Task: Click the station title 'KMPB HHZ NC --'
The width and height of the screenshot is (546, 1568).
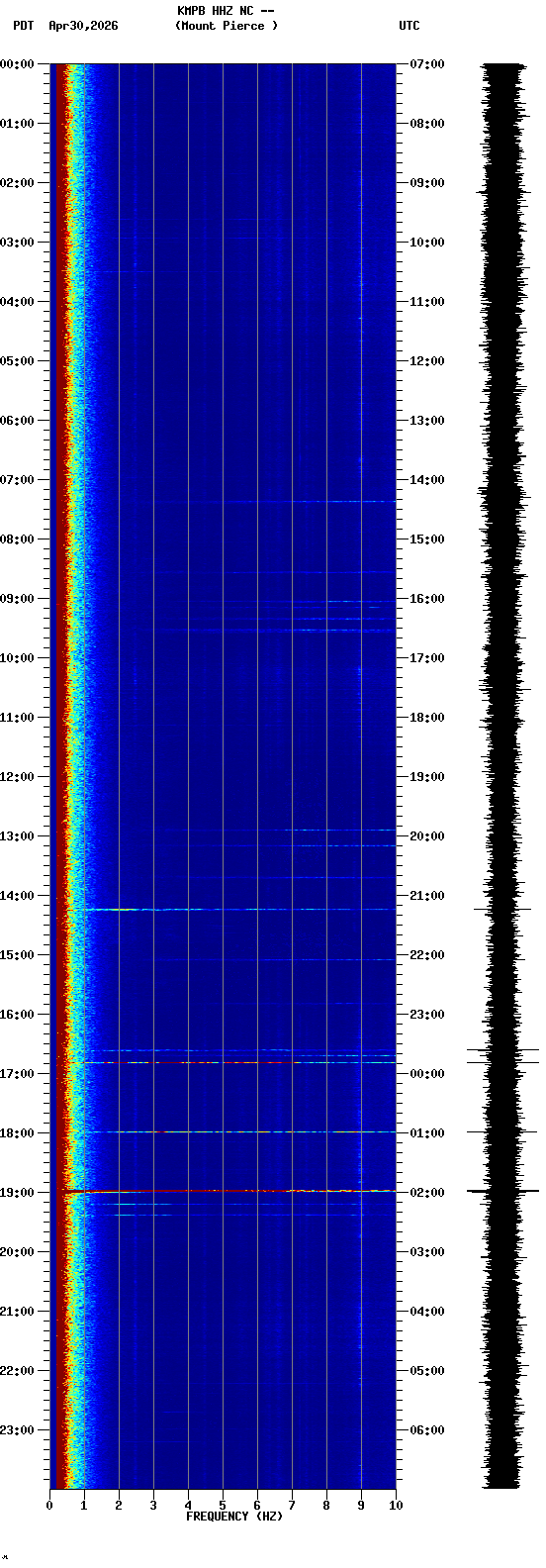Action: click(226, 11)
